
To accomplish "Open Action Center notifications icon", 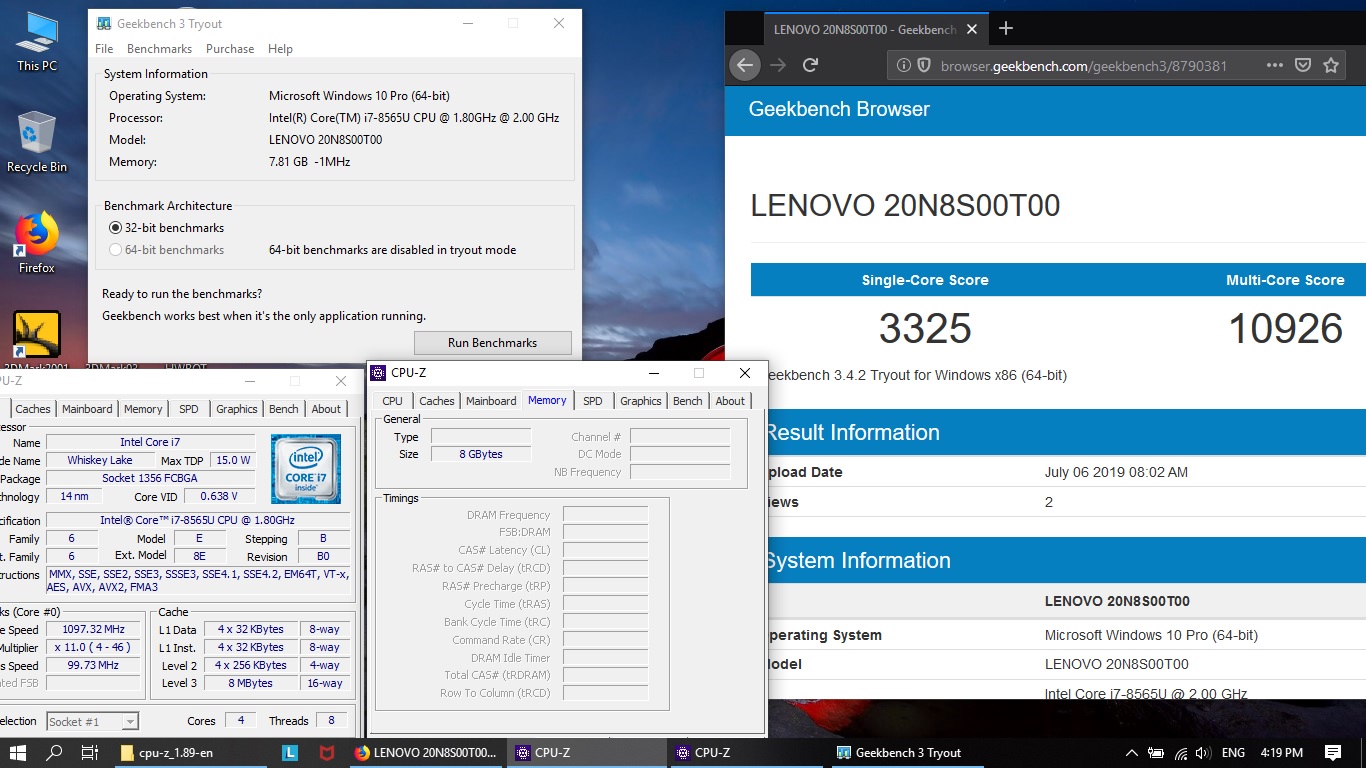I will tap(1333, 753).
